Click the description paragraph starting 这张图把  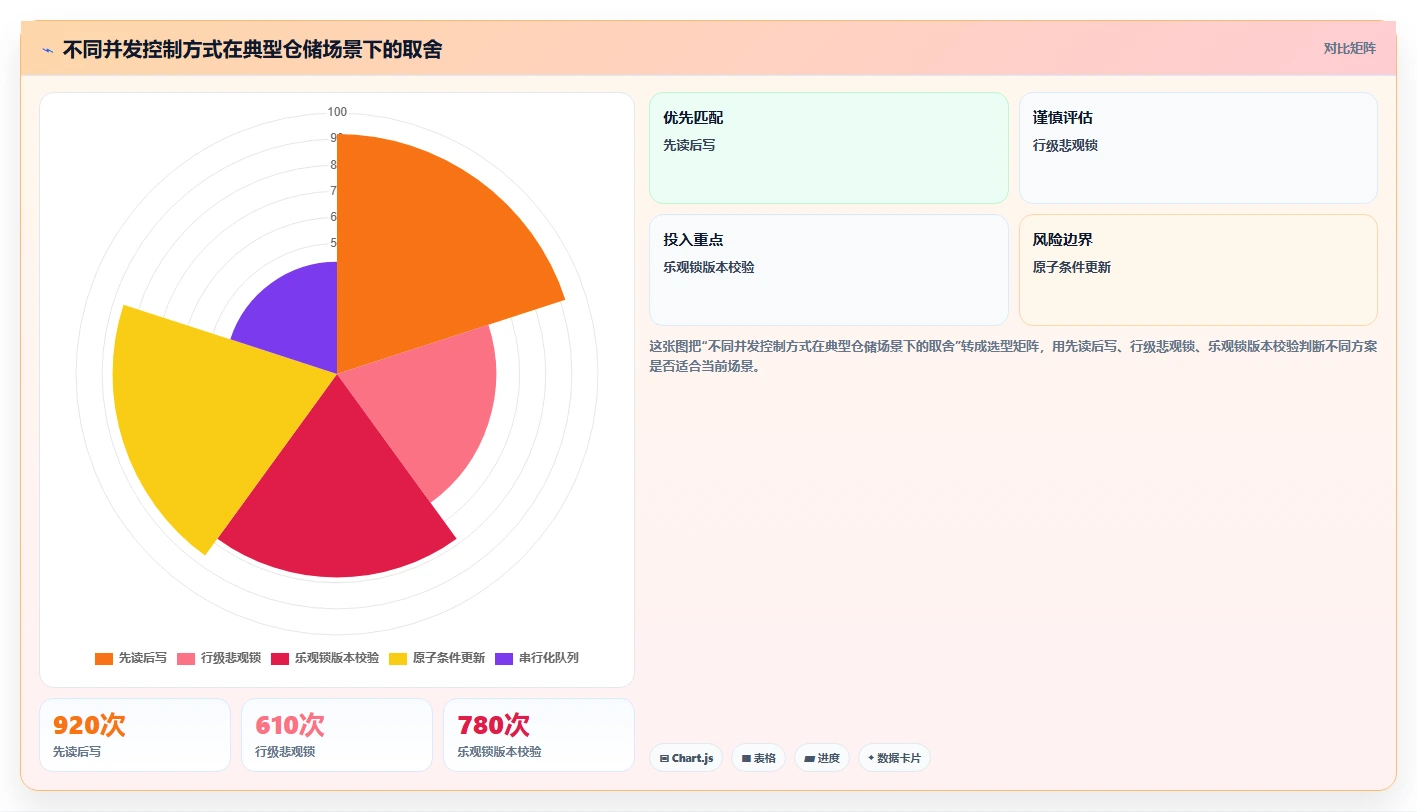pos(1013,356)
